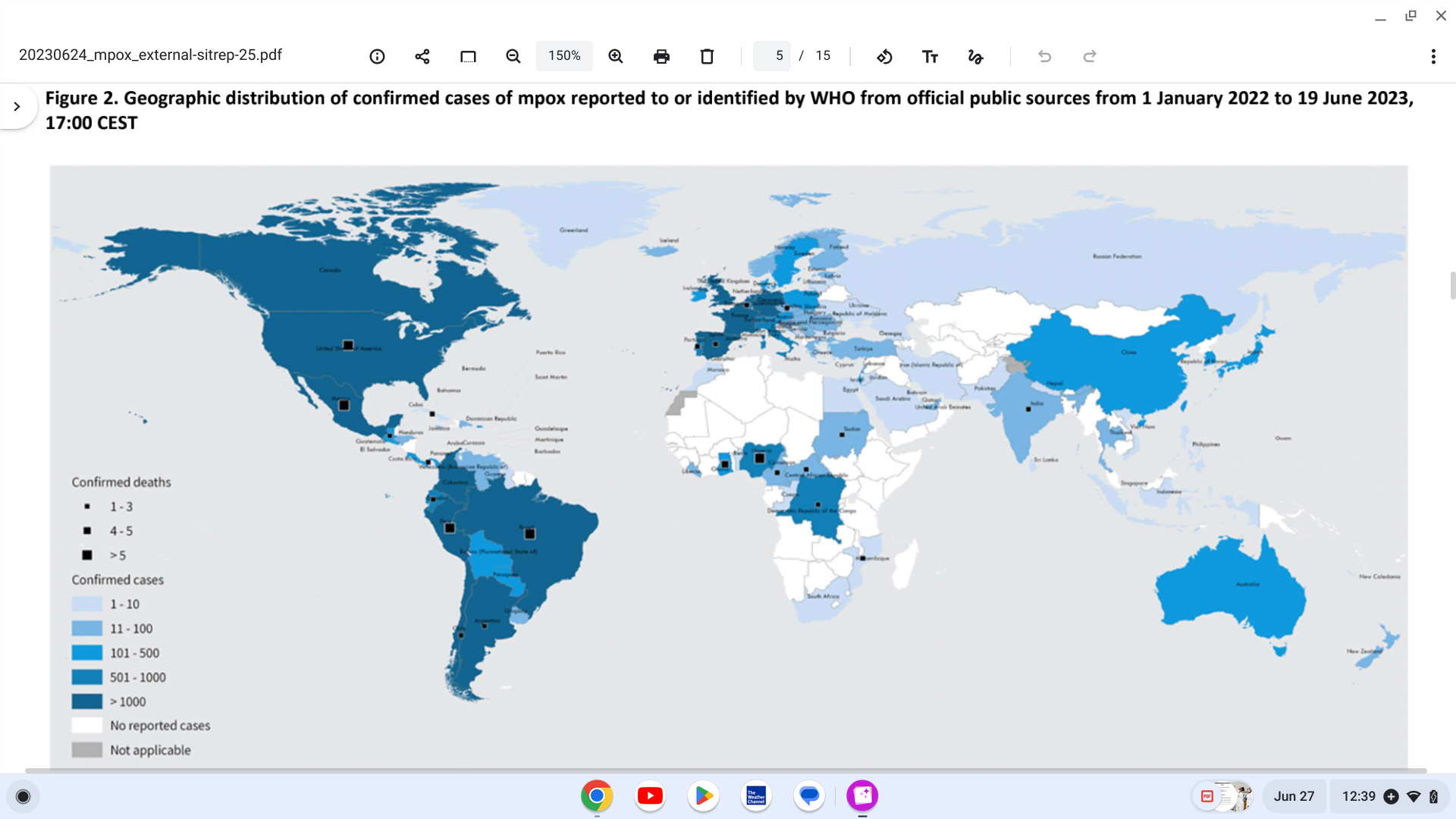Undo the last action
The width and height of the screenshot is (1456, 819).
click(x=1044, y=56)
